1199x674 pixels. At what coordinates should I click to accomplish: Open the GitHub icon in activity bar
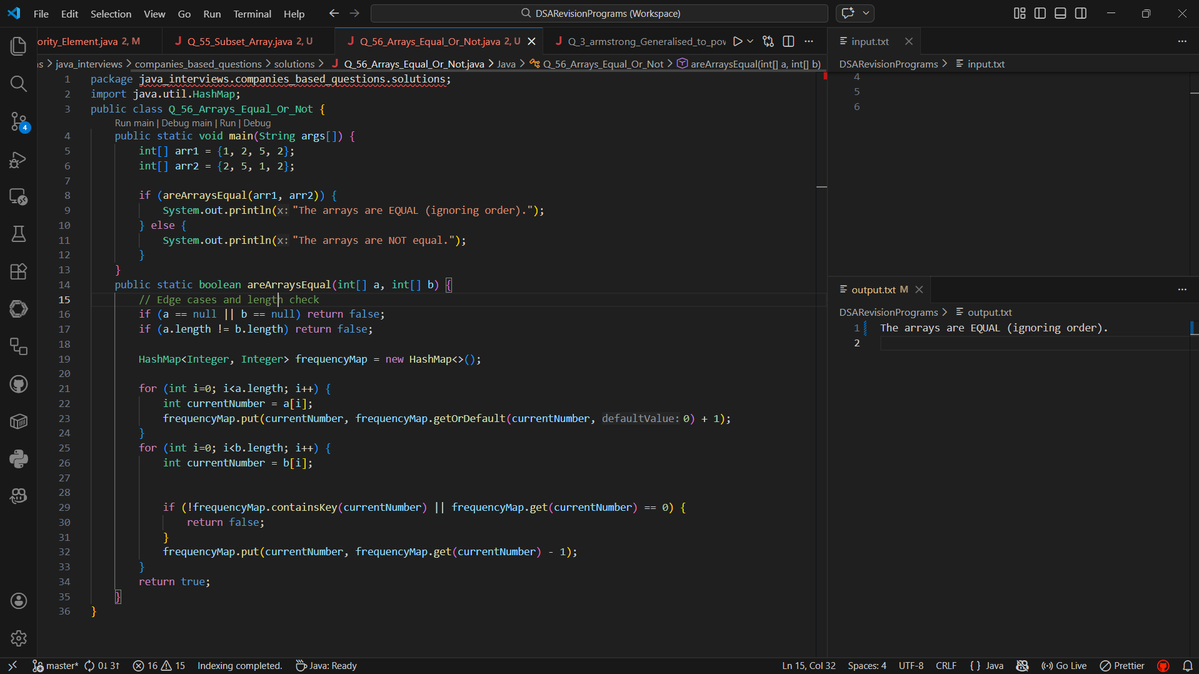tap(18, 384)
